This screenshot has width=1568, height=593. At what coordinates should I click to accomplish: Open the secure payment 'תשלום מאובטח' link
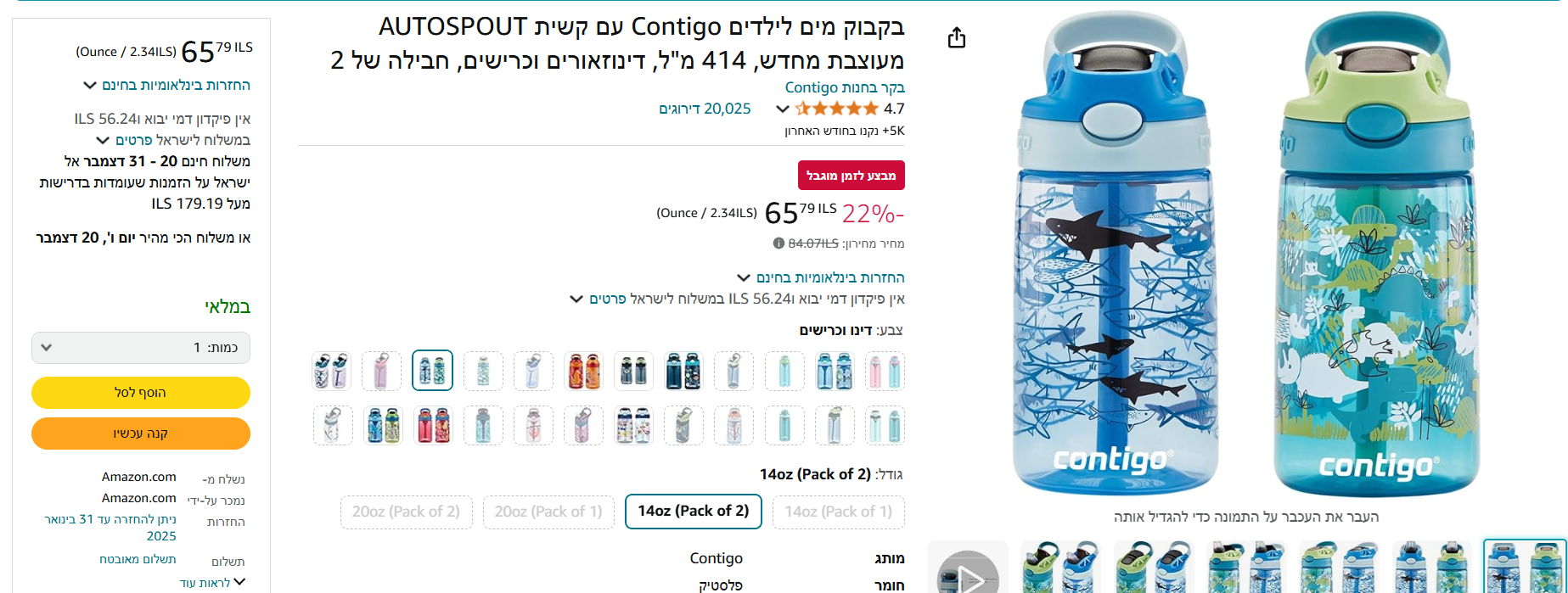[138, 559]
